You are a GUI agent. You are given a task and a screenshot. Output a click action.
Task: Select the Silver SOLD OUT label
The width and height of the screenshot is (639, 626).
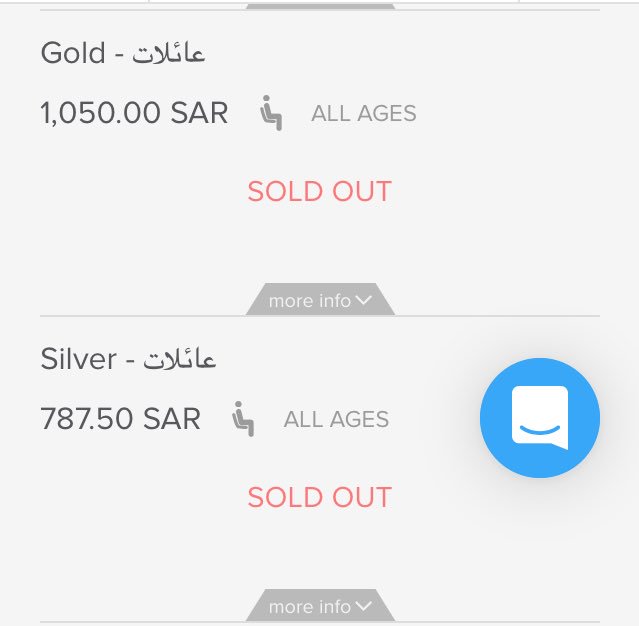320,497
